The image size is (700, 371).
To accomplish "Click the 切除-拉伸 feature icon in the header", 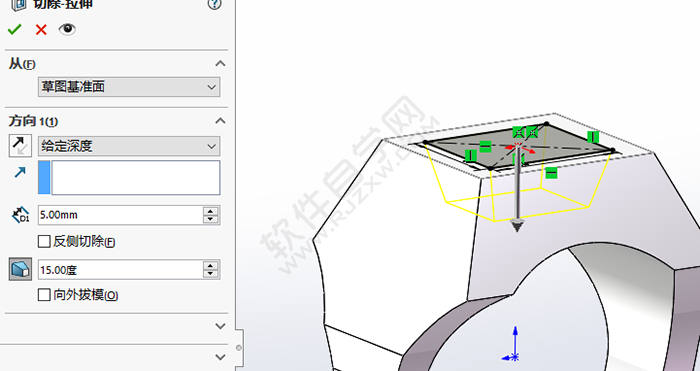I will [19, 4].
